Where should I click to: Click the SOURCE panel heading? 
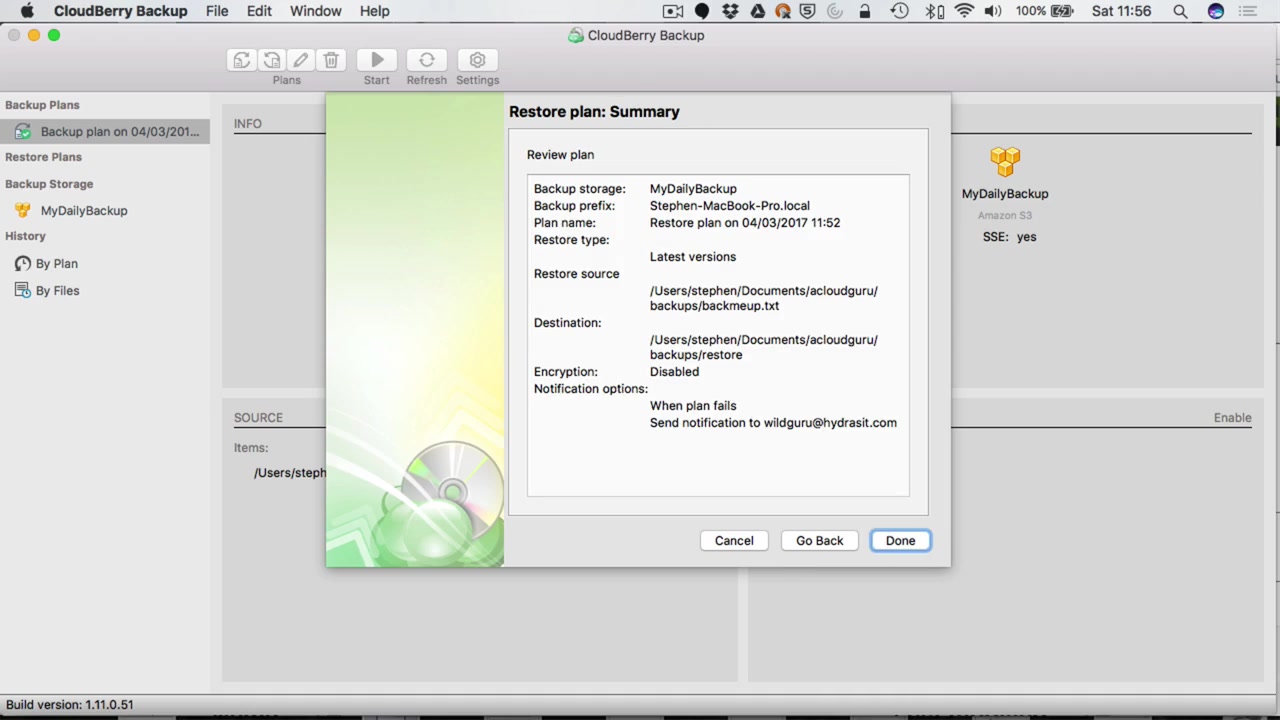258,417
